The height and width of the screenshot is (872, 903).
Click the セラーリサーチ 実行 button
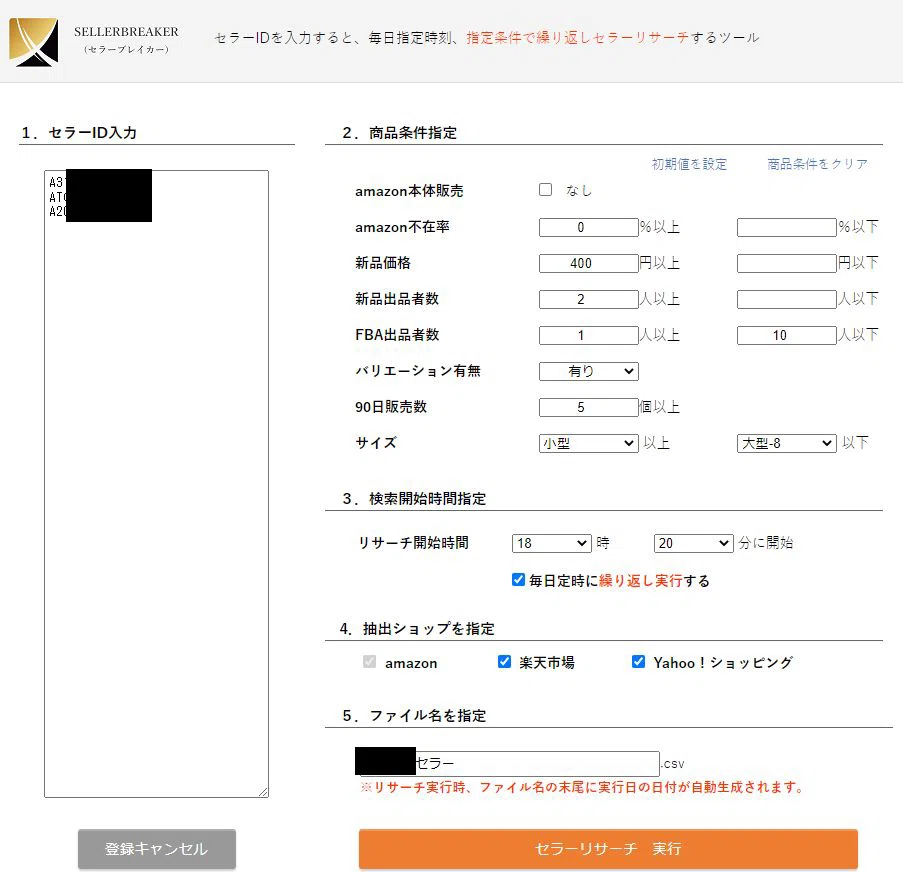coord(608,848)
